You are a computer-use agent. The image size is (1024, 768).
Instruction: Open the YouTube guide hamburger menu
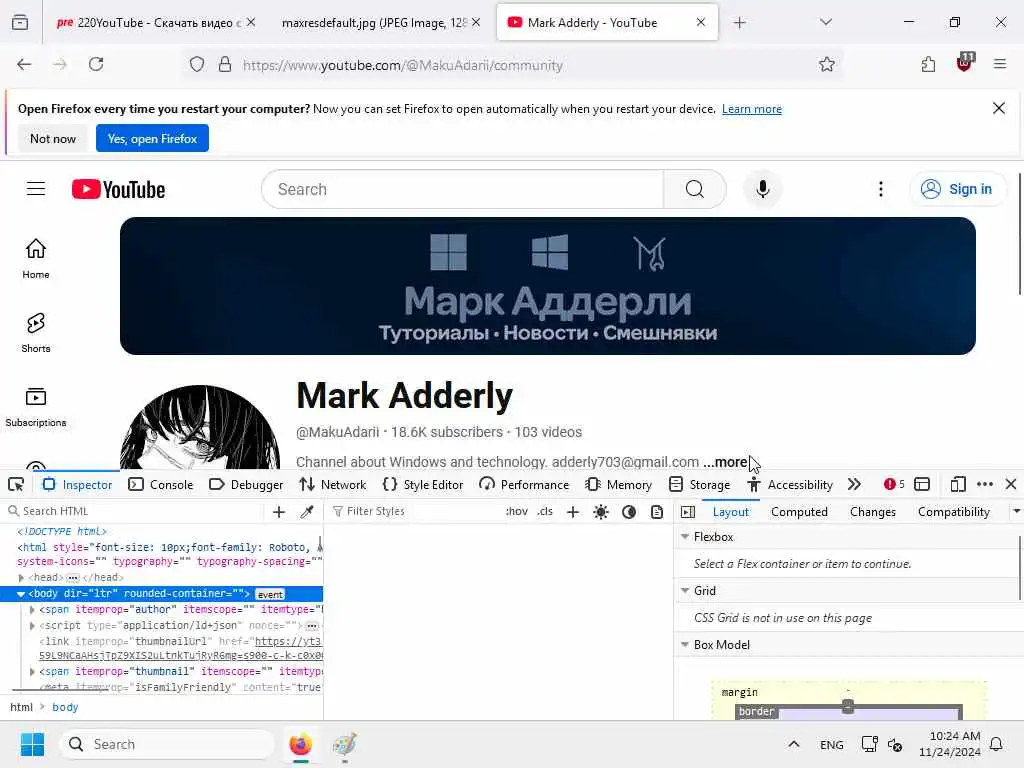36,189
